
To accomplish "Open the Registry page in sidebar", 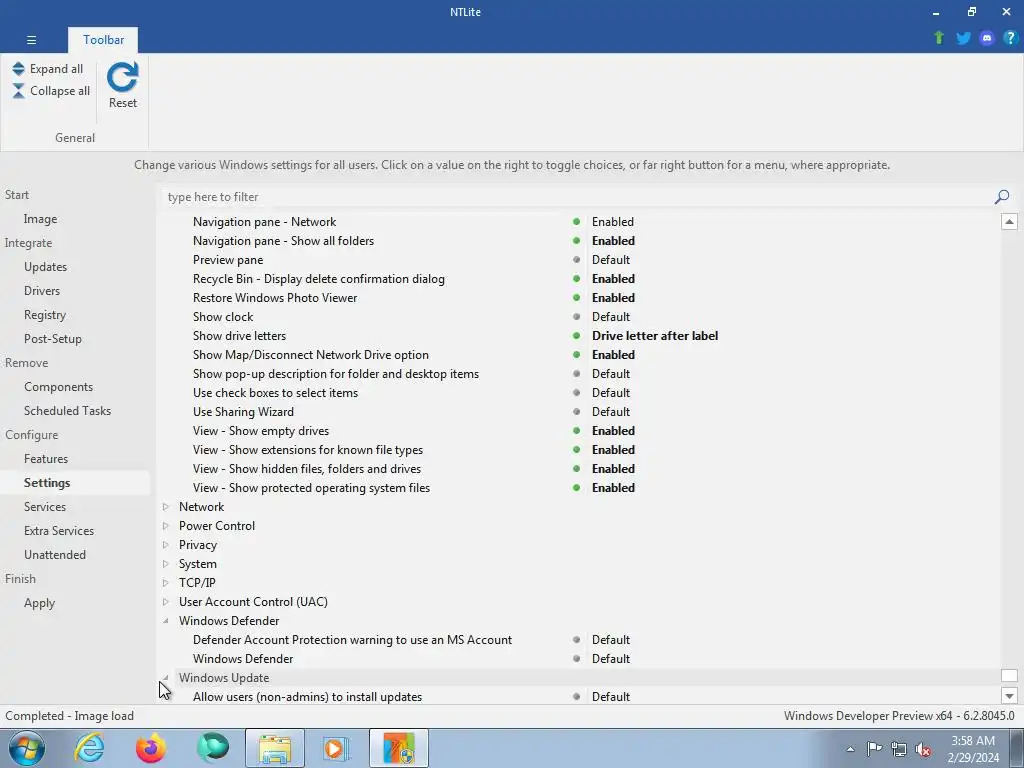I will tap(45, 315).
